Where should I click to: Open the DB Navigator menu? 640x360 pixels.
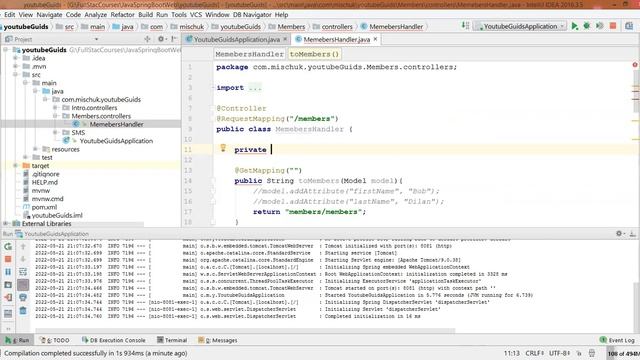pos(252,15)
